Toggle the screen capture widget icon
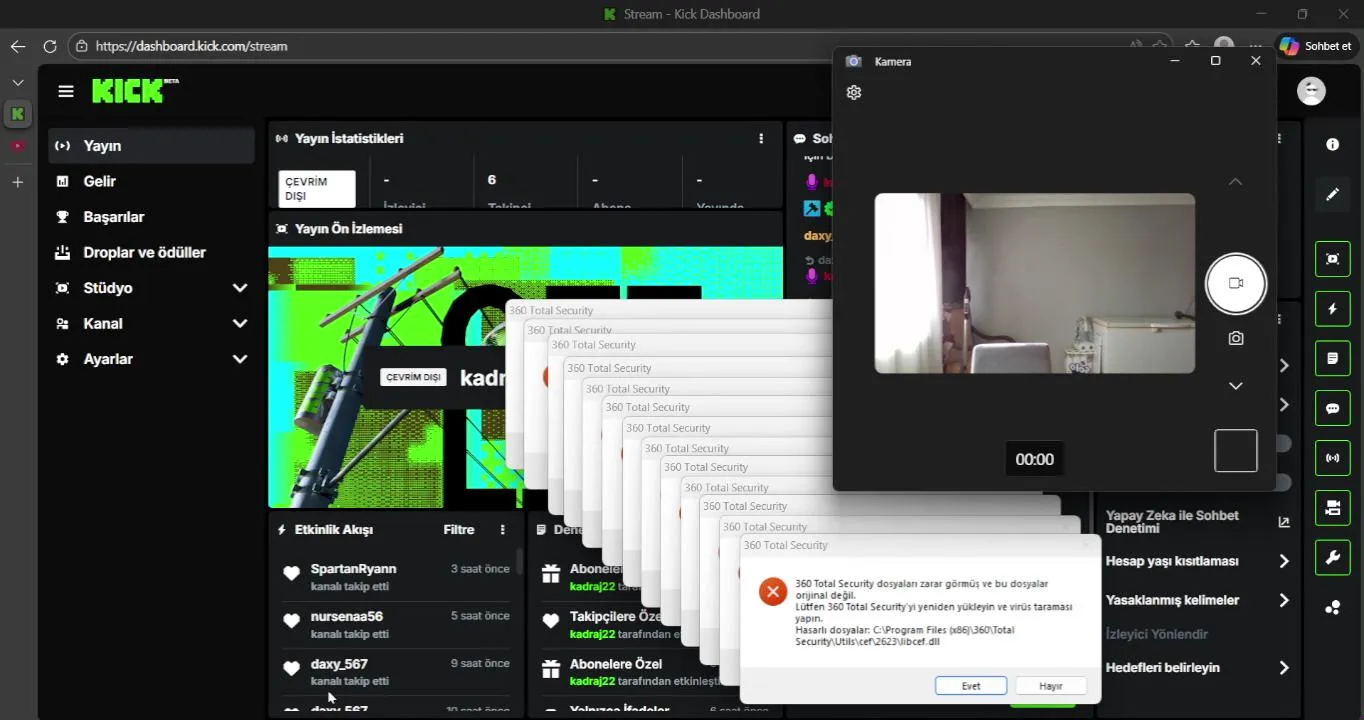The height and width of the screenshot is (720, 1364). [x=1332, y=259]
